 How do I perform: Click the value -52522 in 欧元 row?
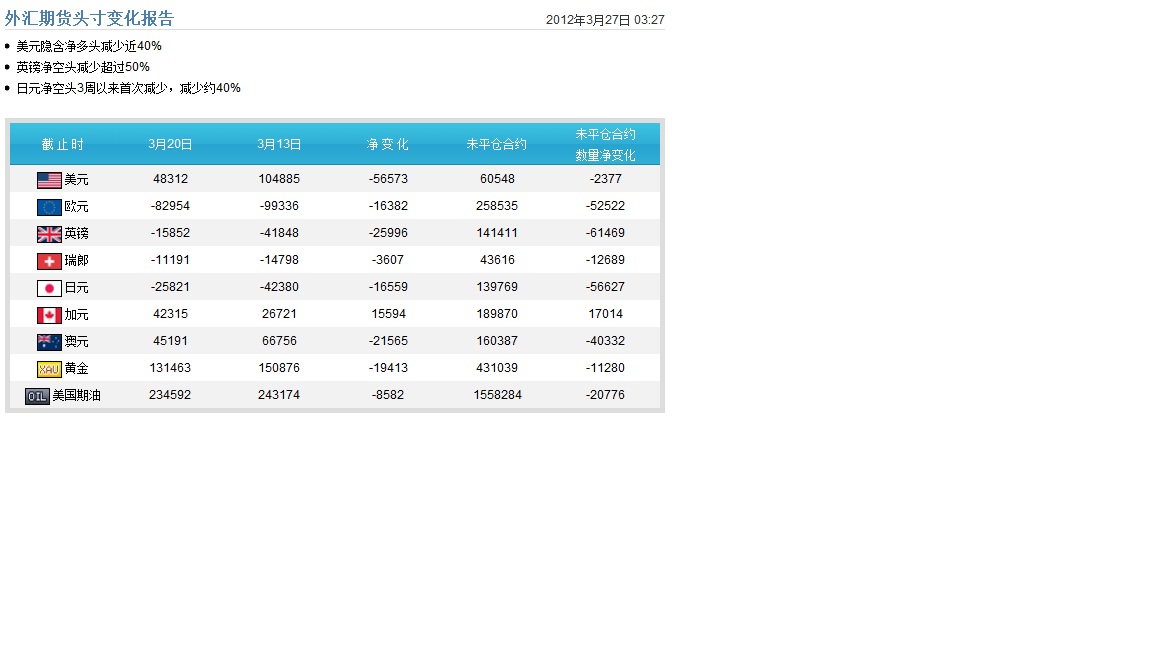605,206
